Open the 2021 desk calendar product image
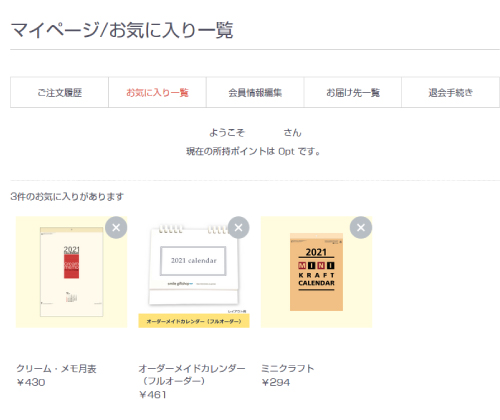500x420 pixels. click(x=194, y=272)
